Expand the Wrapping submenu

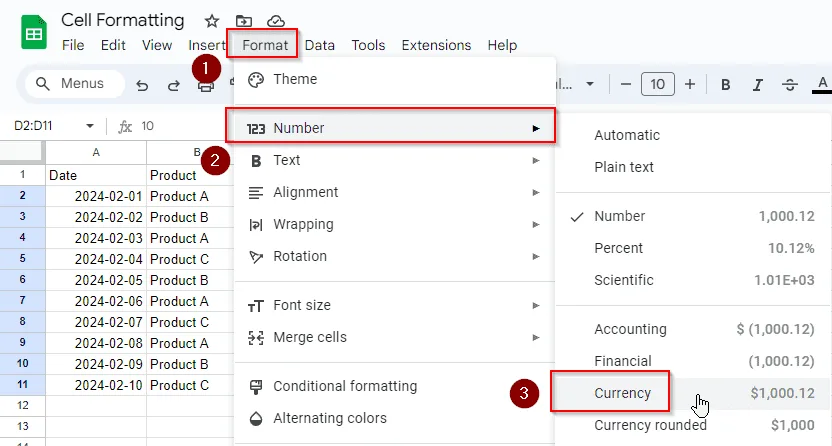394,224
